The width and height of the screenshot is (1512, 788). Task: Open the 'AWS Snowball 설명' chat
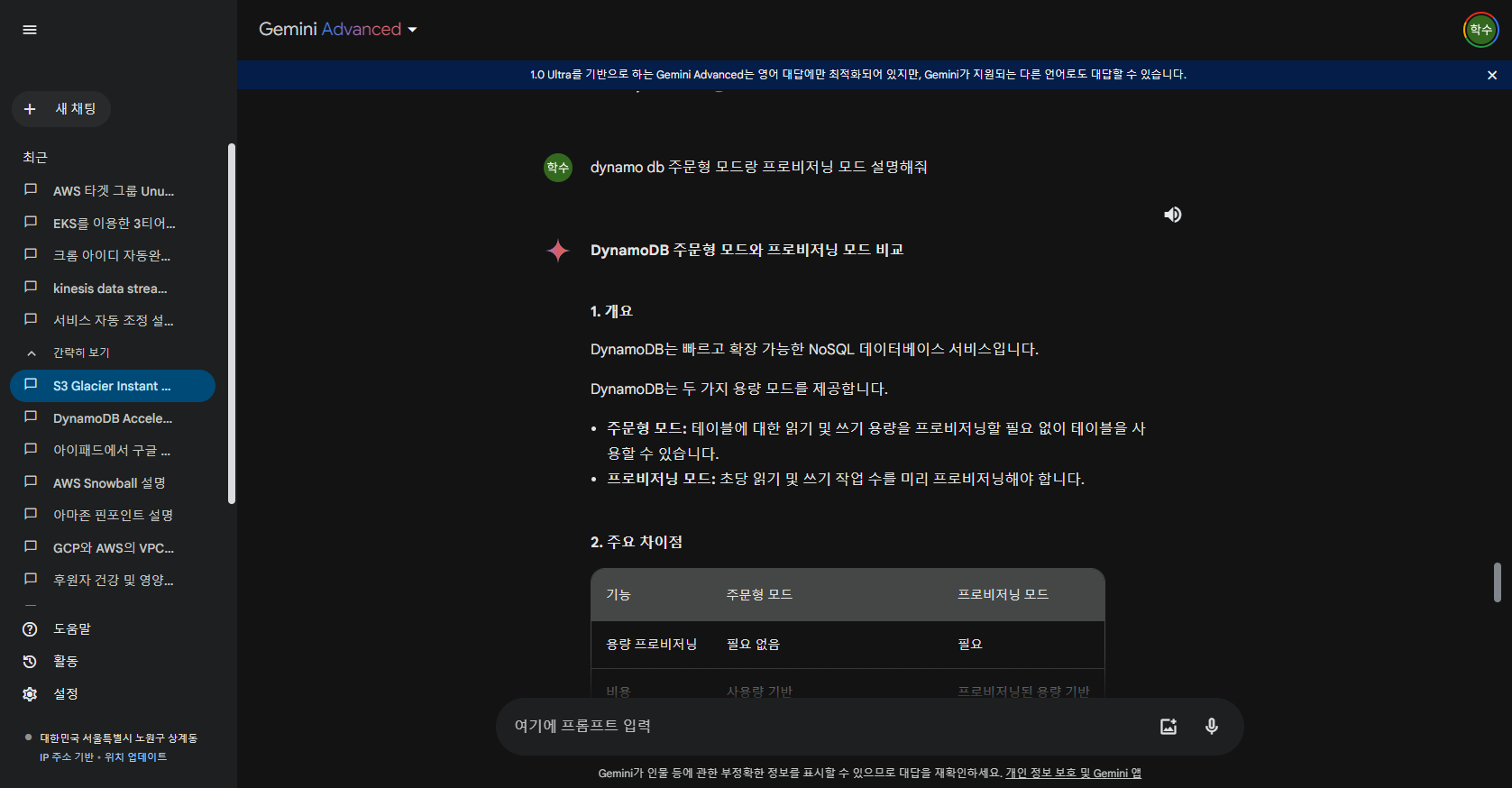[113, 483]
